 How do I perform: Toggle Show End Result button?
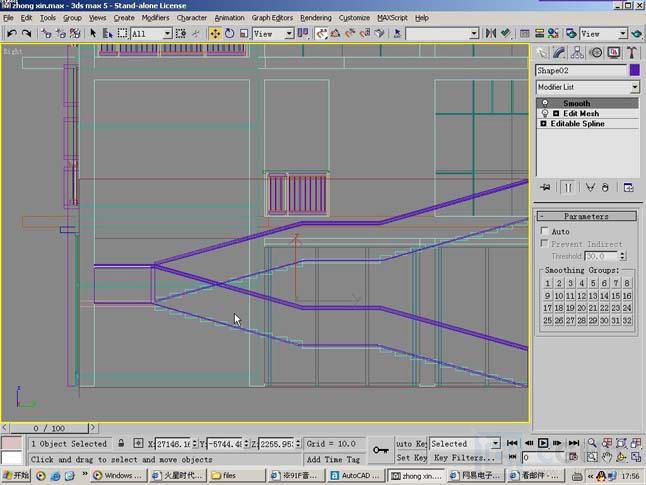click(568, 187)
